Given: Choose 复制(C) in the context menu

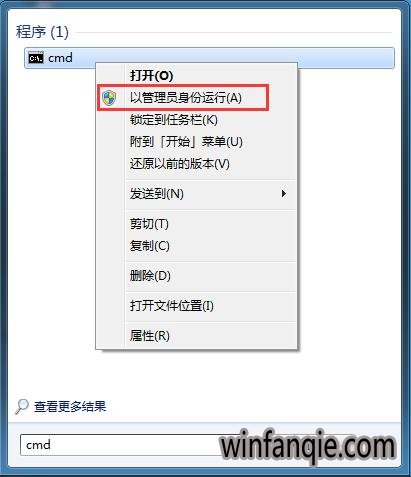Looking at the screenshot, I should pos(150,246).
